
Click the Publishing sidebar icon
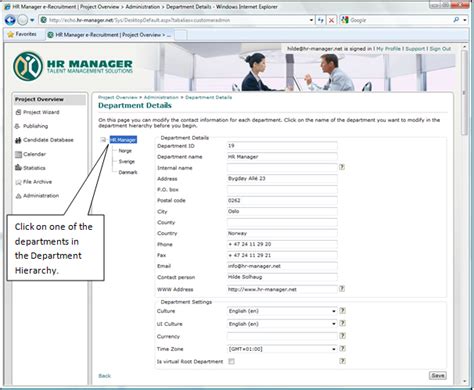click(x=18, y=126)
